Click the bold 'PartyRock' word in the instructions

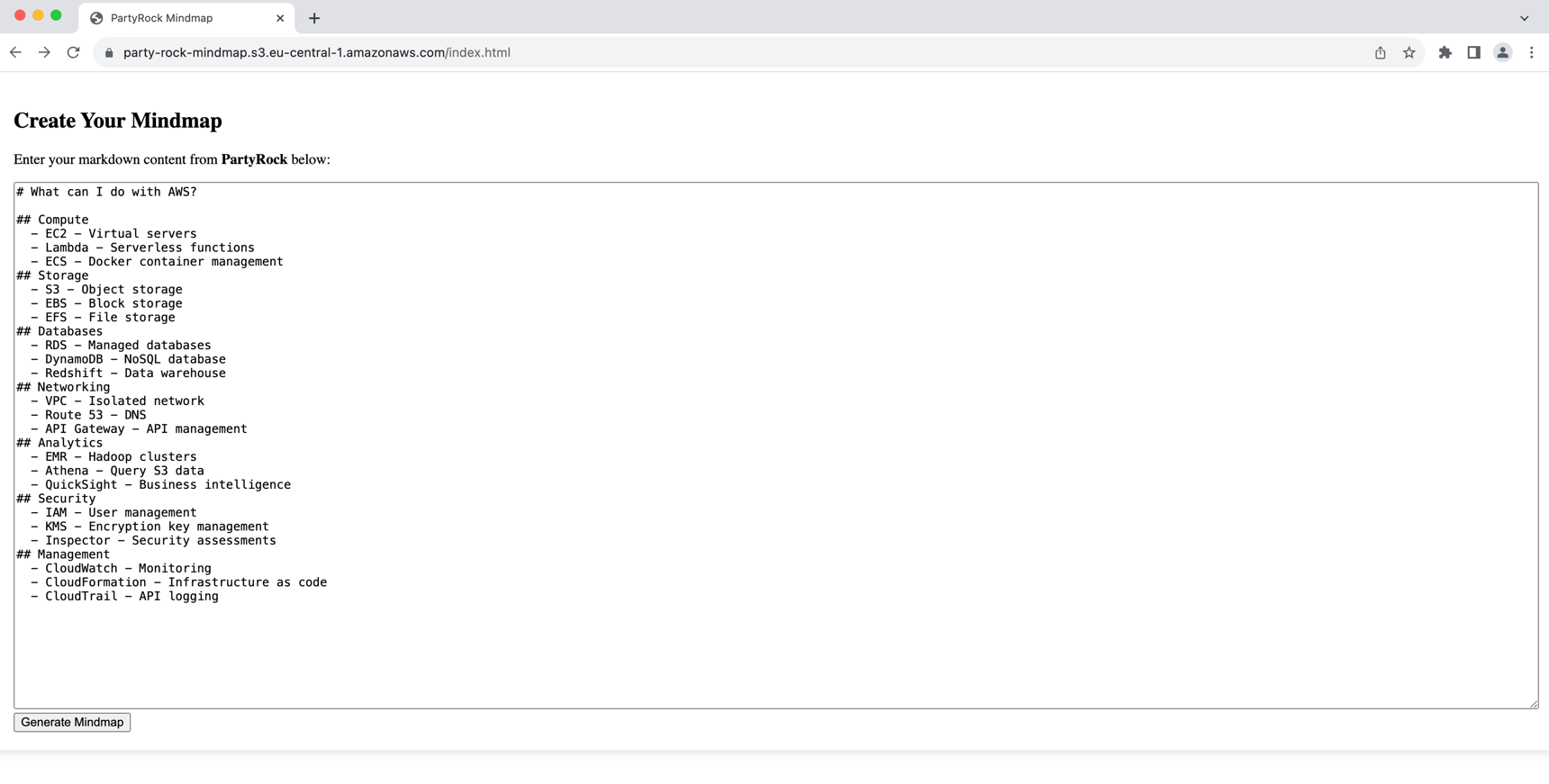[x=254, y=159]
